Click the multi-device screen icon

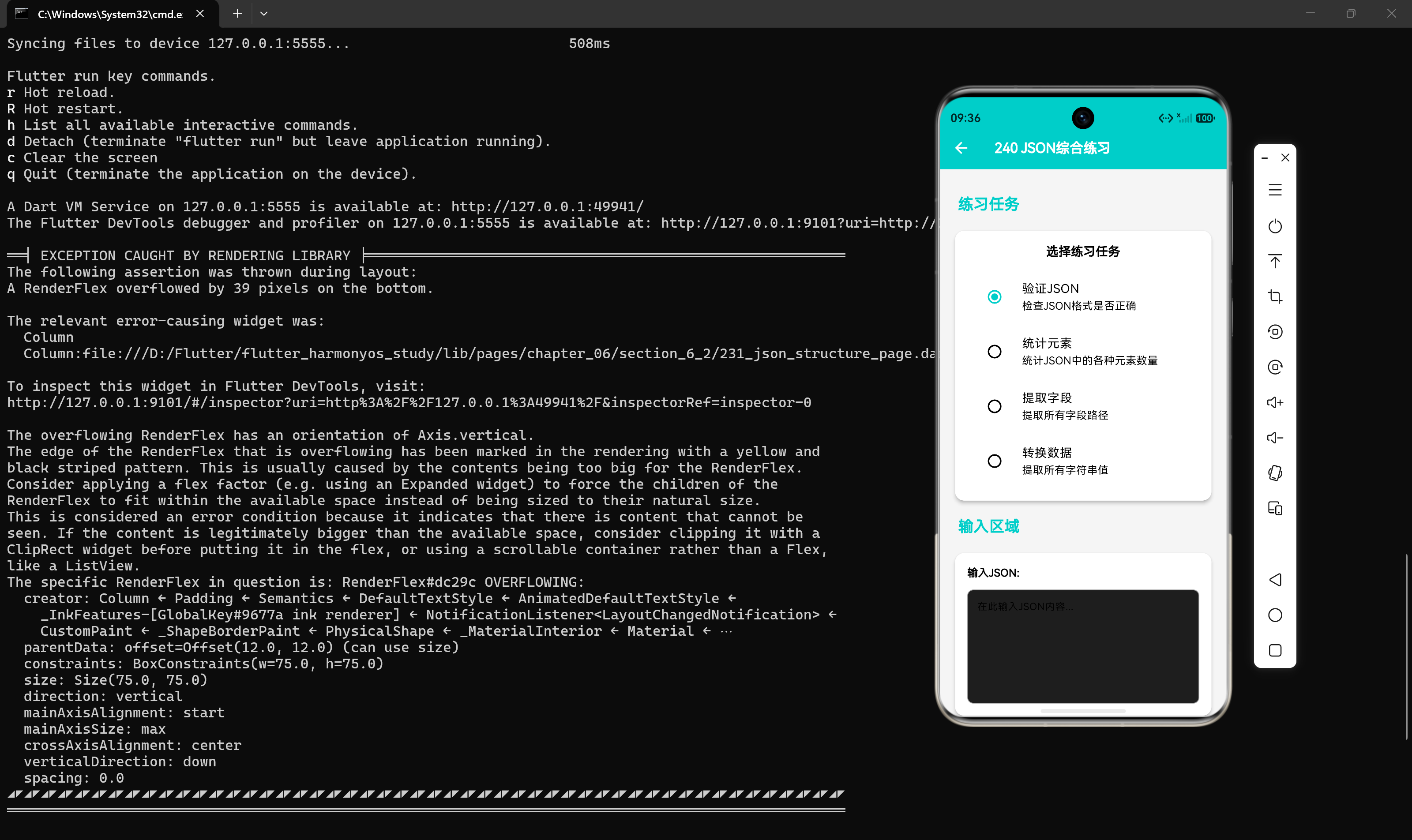coord(1274,508)
